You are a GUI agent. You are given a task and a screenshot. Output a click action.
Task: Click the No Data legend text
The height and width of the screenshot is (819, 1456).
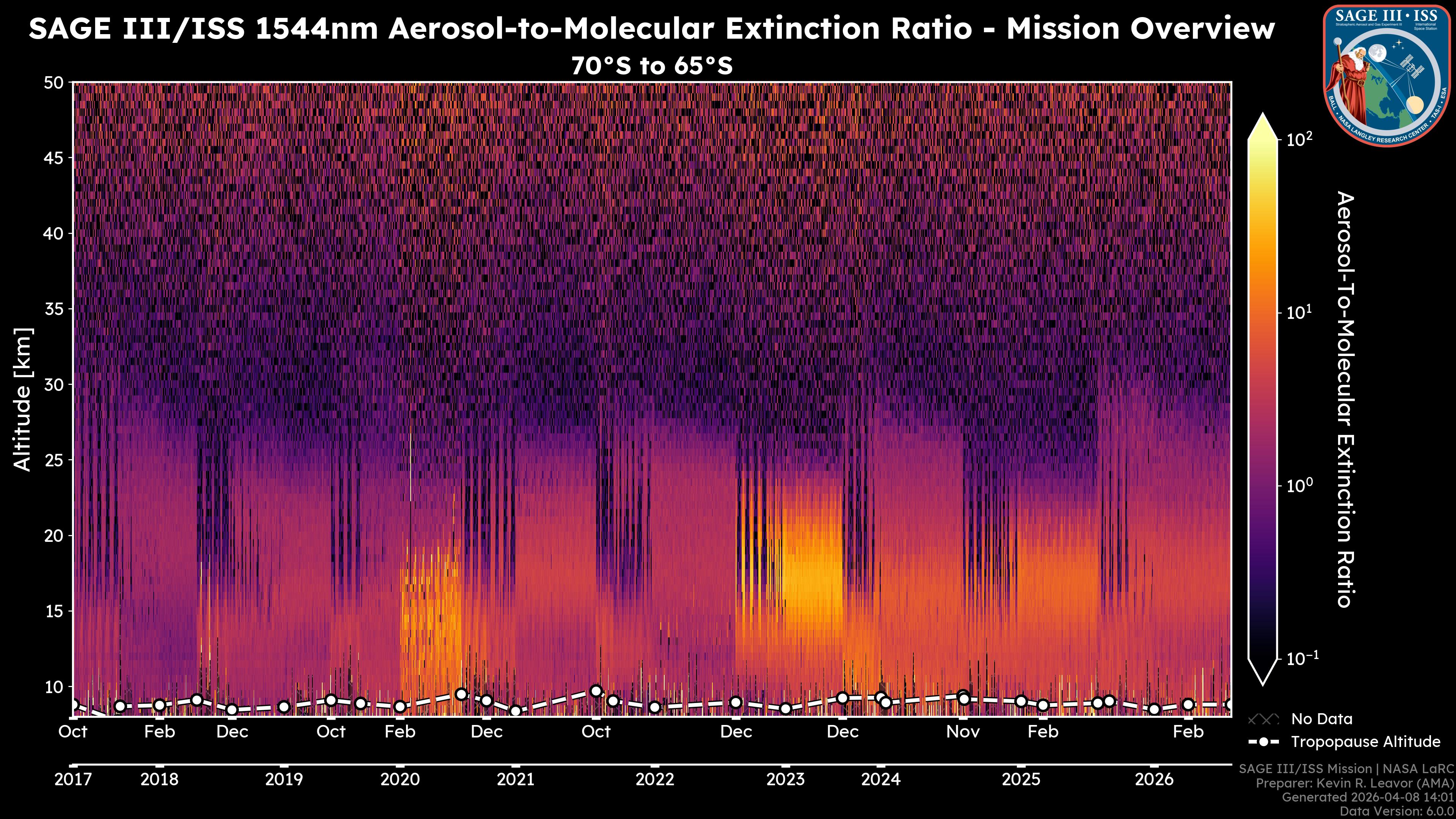pos(1321,720)
